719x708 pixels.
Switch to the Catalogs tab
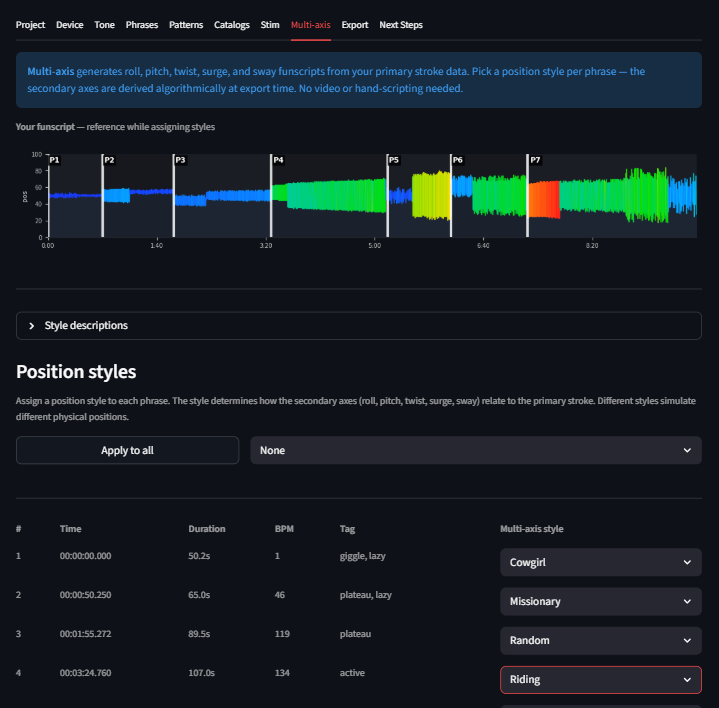tap(232, 25)
